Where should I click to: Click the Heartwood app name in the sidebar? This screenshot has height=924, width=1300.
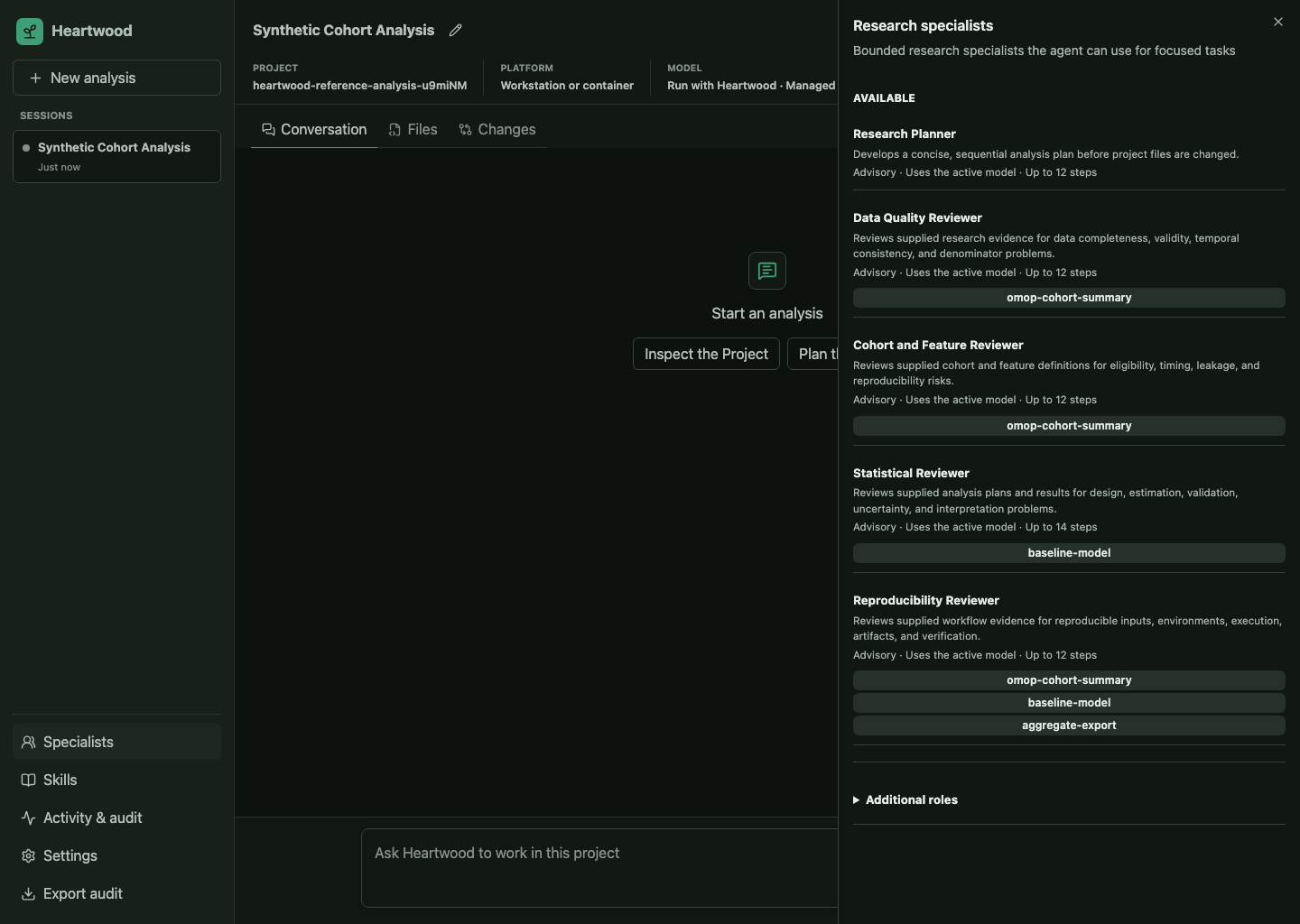pos(91,31)
